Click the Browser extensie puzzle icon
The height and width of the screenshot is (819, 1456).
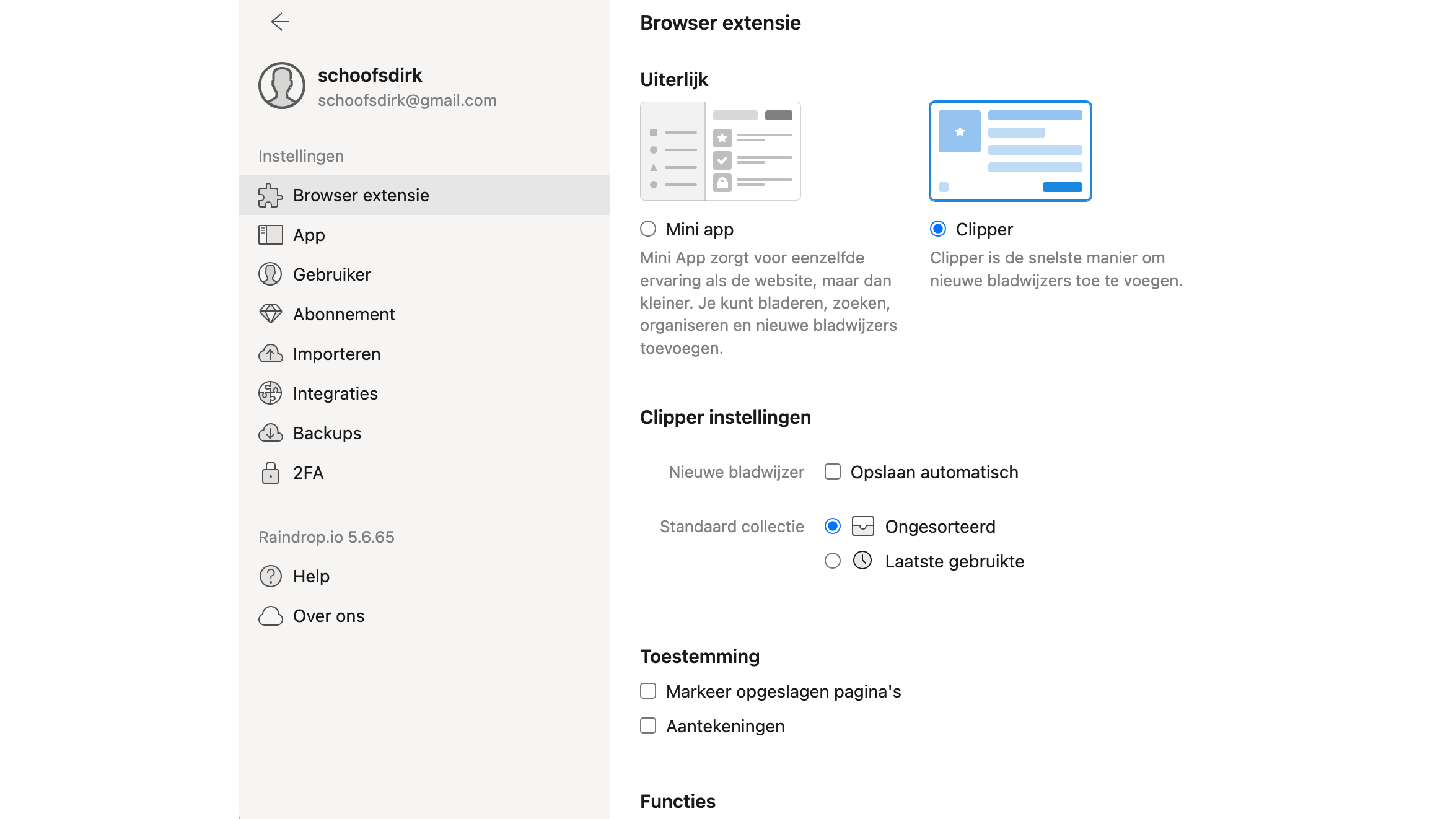click(270, 195)
